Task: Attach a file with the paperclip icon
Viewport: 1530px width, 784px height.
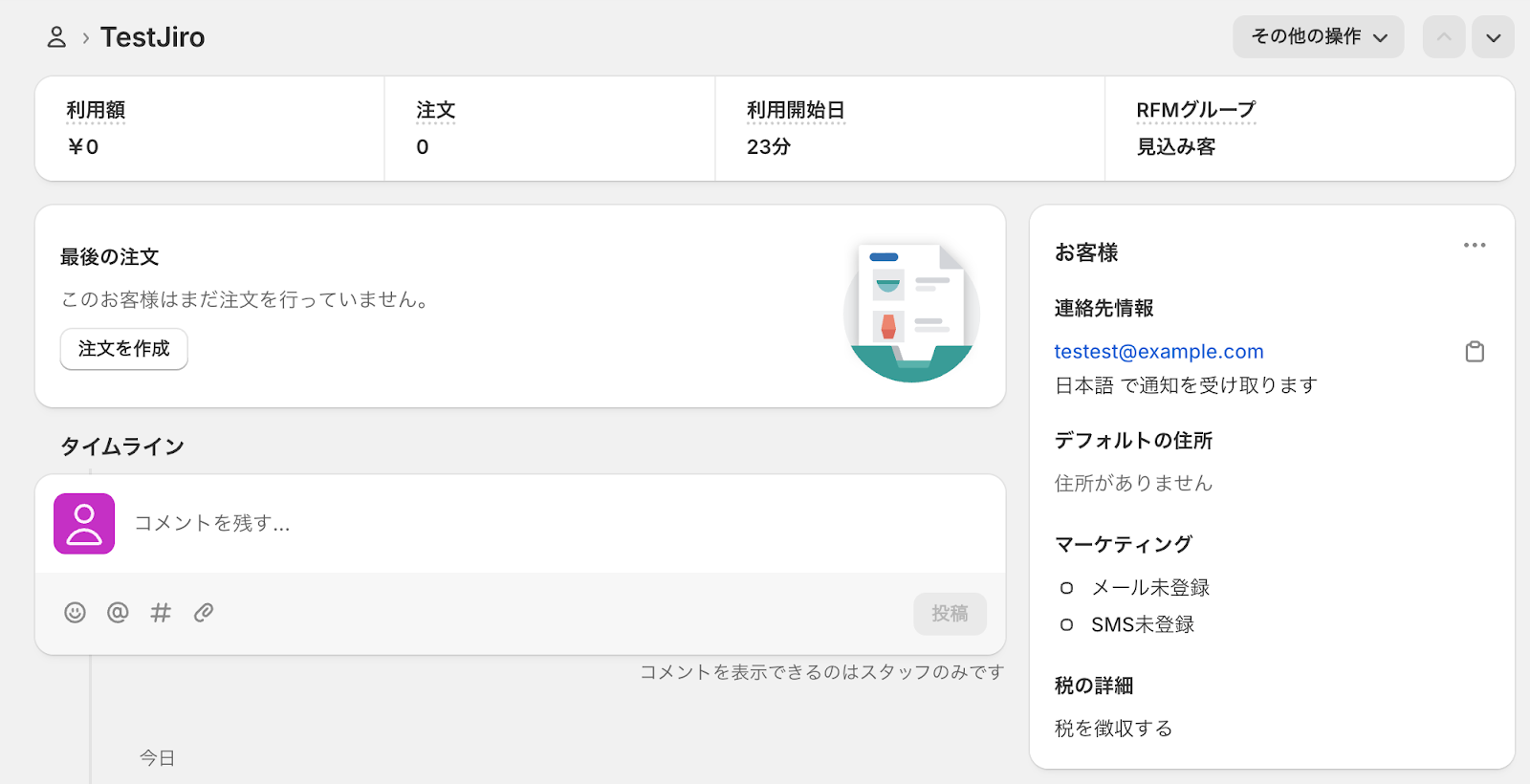Action: (204, 613)
